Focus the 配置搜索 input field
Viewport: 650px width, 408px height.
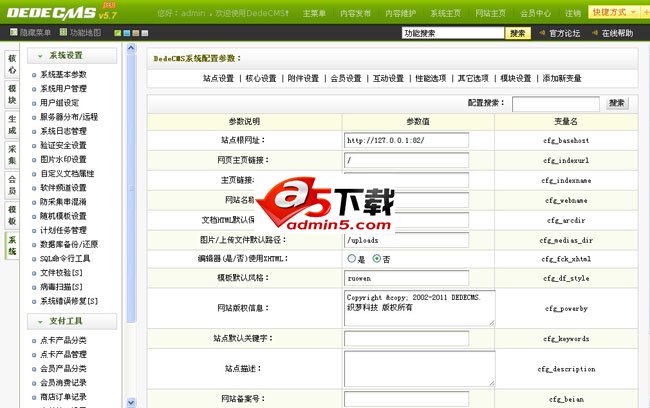tap(556, 104)
